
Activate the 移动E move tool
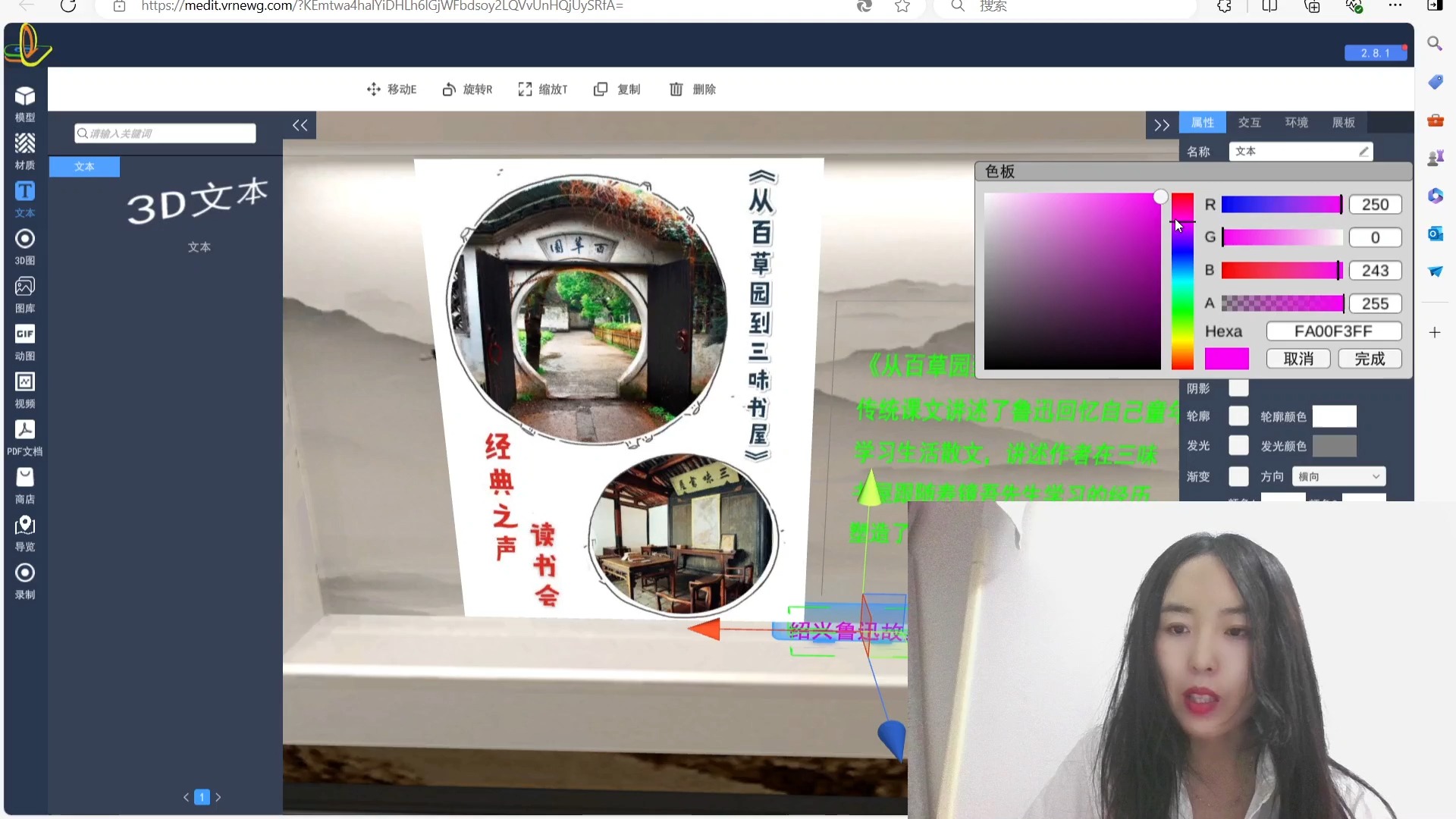[391, 89]
